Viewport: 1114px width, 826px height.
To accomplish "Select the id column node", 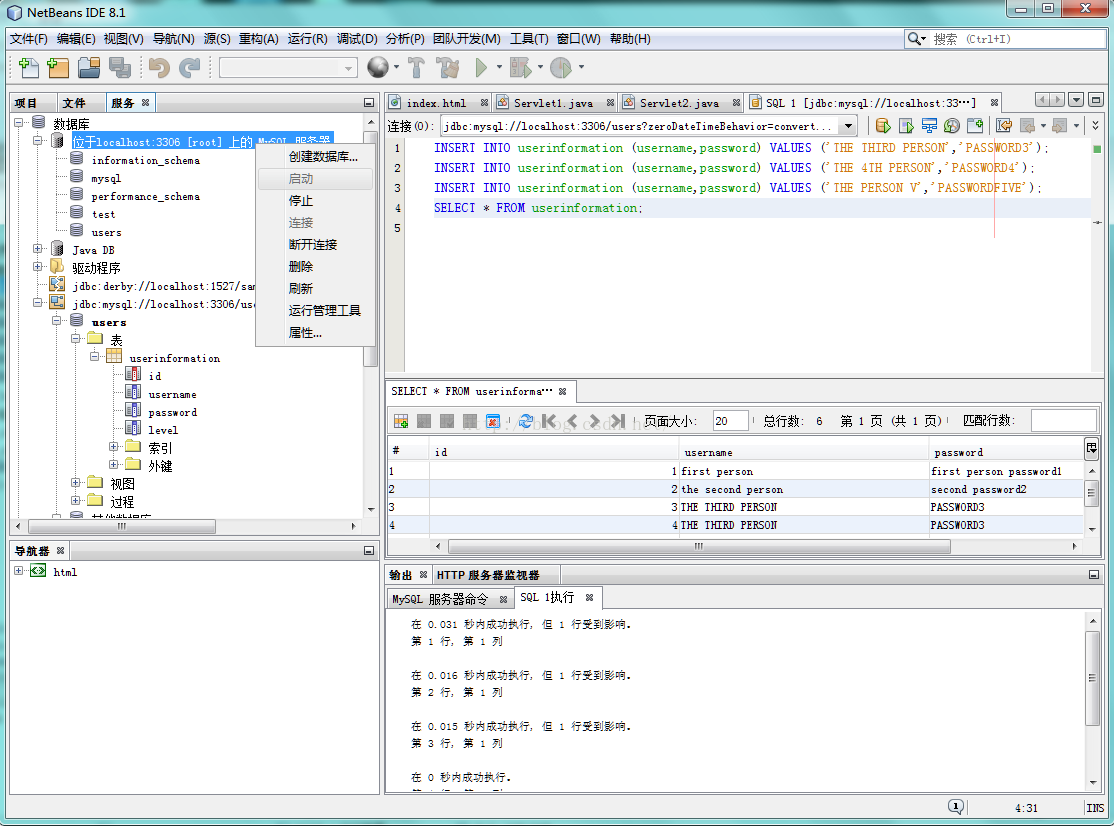I will click(x=154, y=376).
